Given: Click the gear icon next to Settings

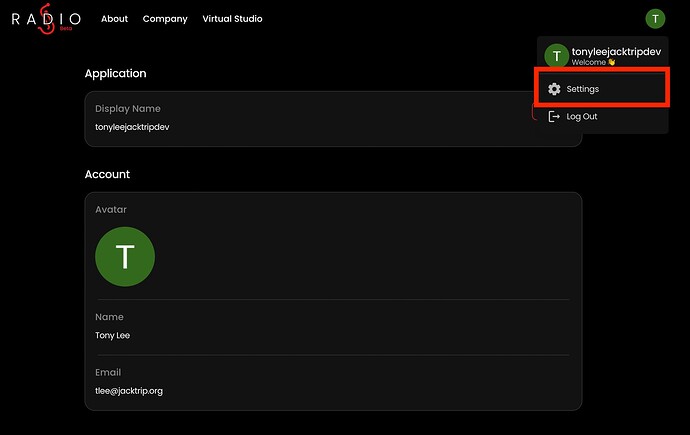Looking at the screenshot, I should (x=554, y=89).
